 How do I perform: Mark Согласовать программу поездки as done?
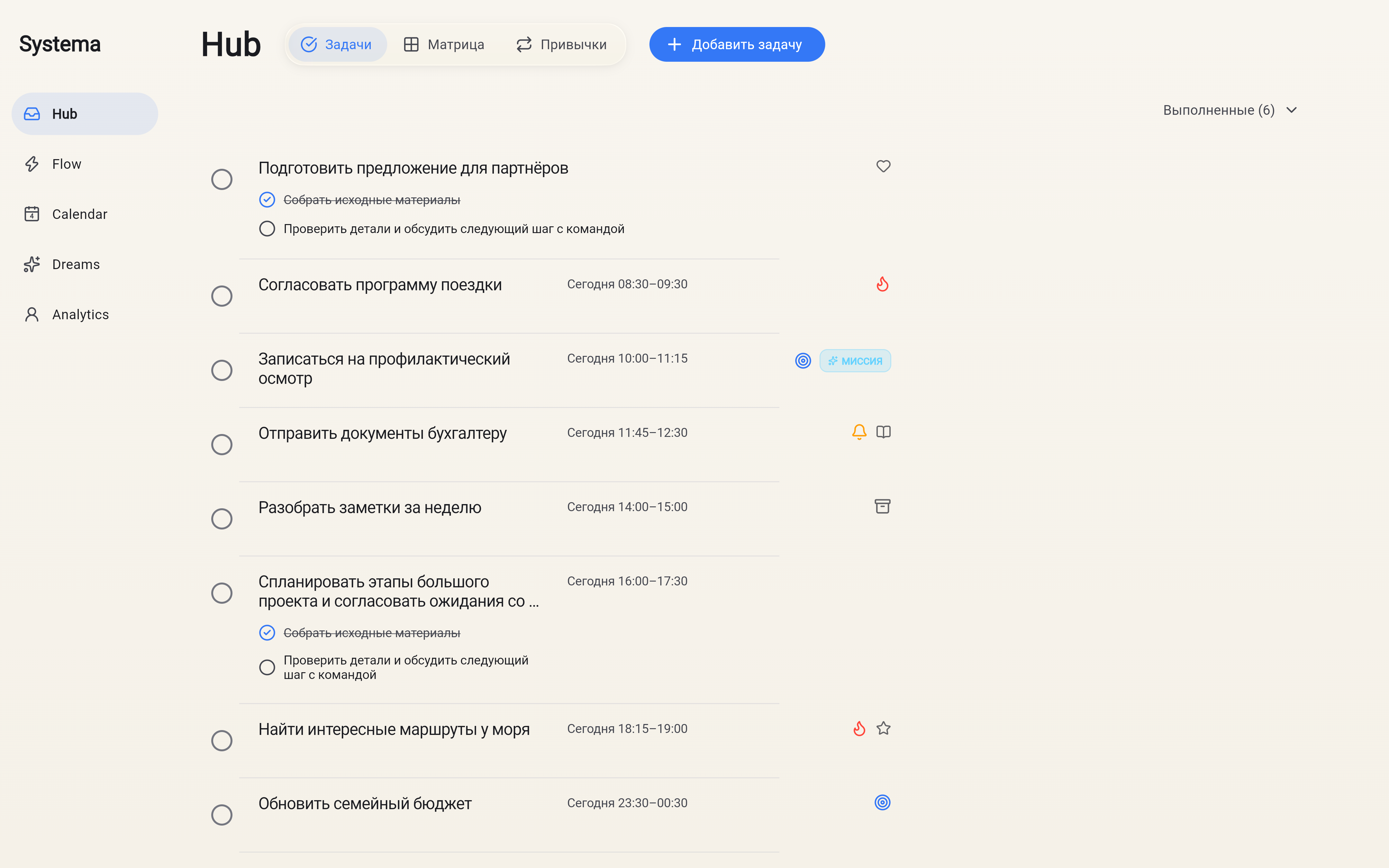[222, 296]
